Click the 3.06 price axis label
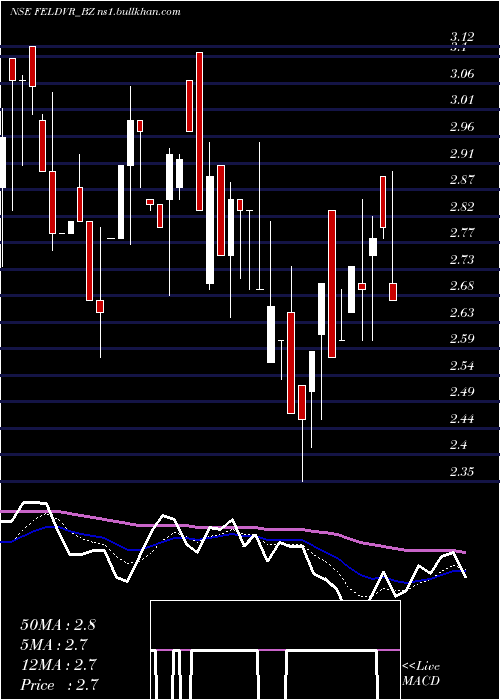 pos(462,74)
